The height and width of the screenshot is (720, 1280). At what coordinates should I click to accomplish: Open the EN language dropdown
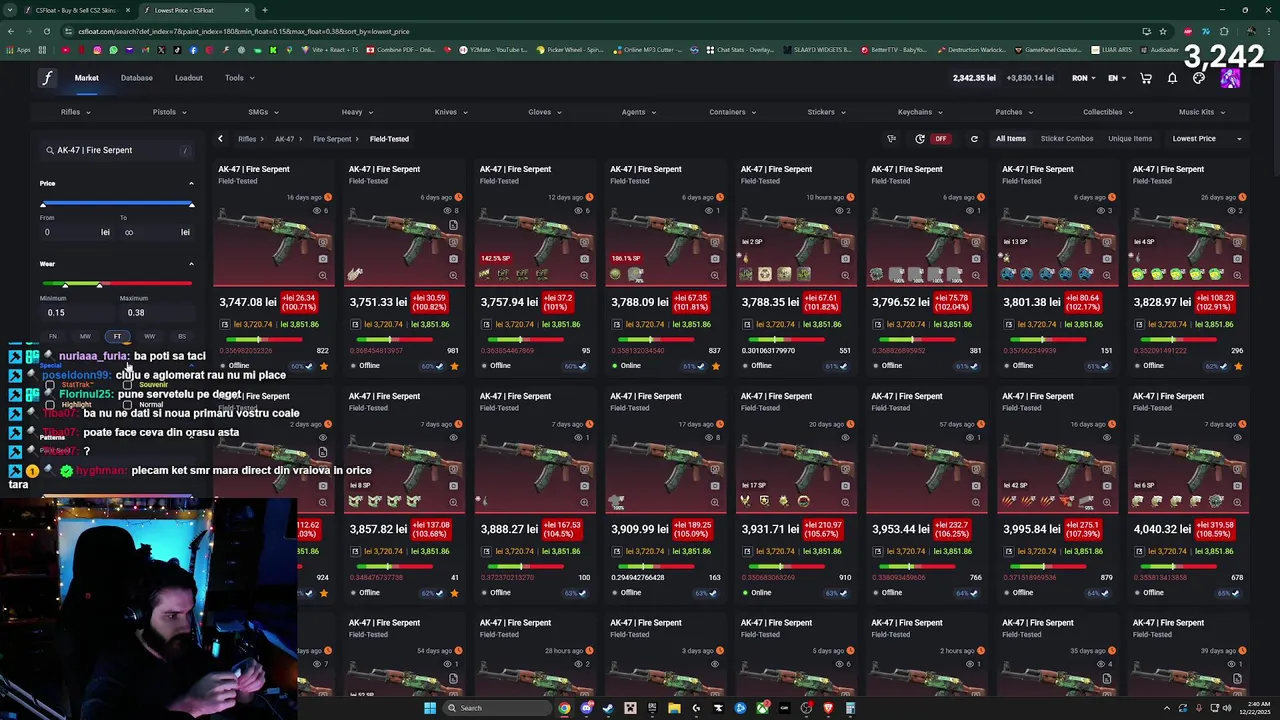(x=1117, y=78)
